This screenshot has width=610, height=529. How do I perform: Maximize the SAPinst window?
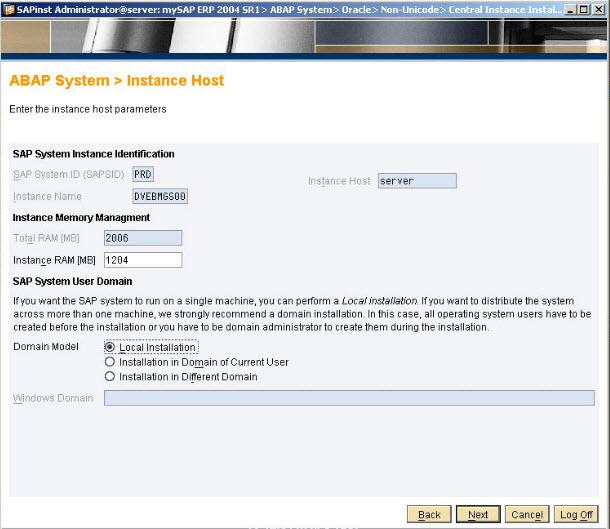tap(584, 9)
